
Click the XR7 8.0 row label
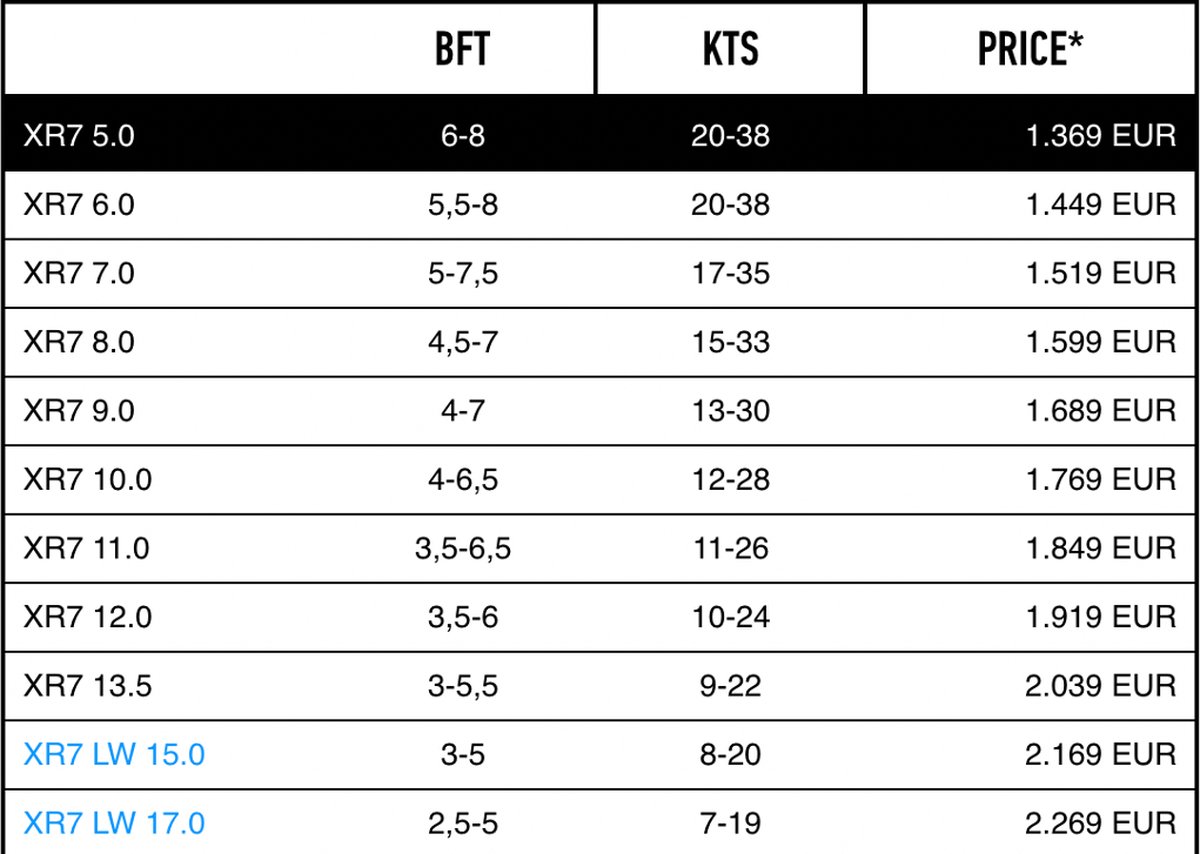pyautogui.click(x=79, y=342)
